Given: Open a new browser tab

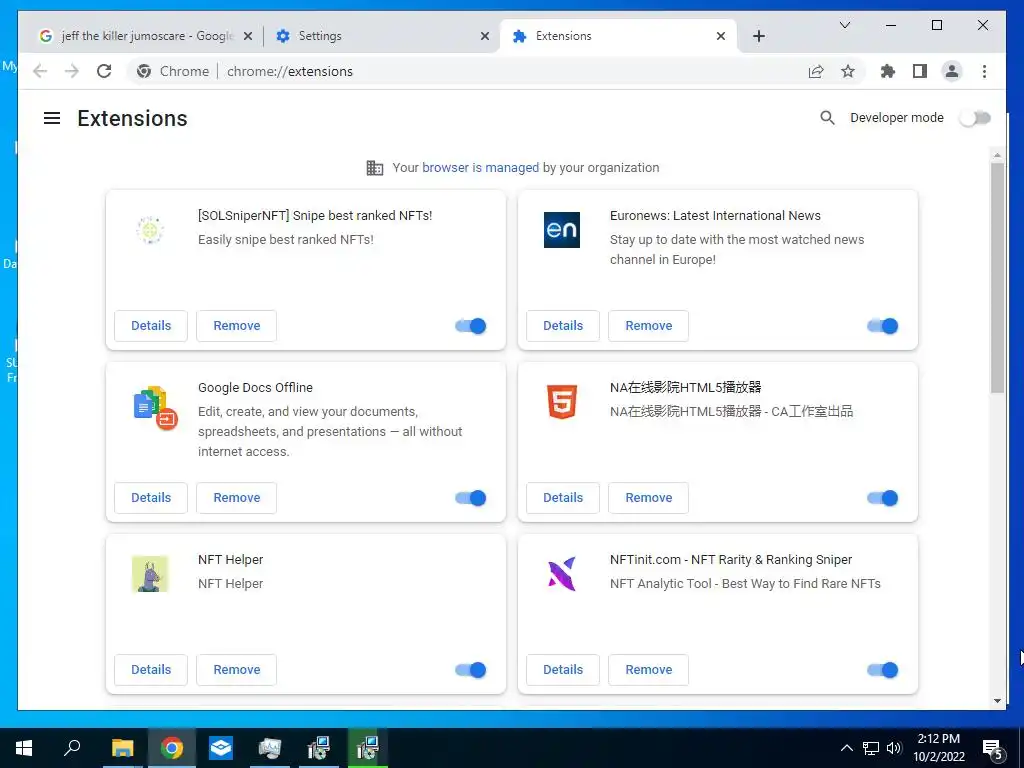Looking at the screenshot, I should coord(758,36).
